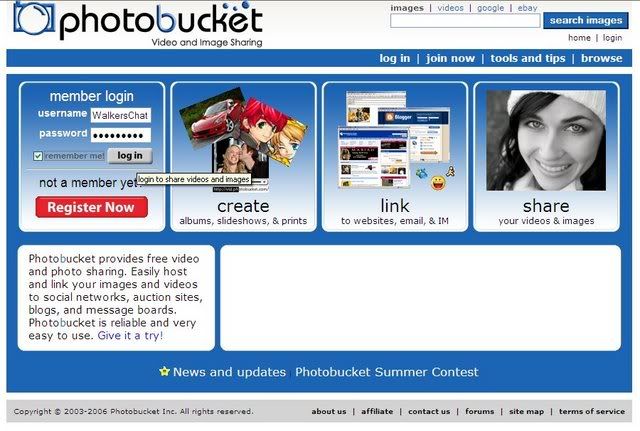Open the home link under search
The height and width of the screenshot is (431, 640).
tap(579, 38)
